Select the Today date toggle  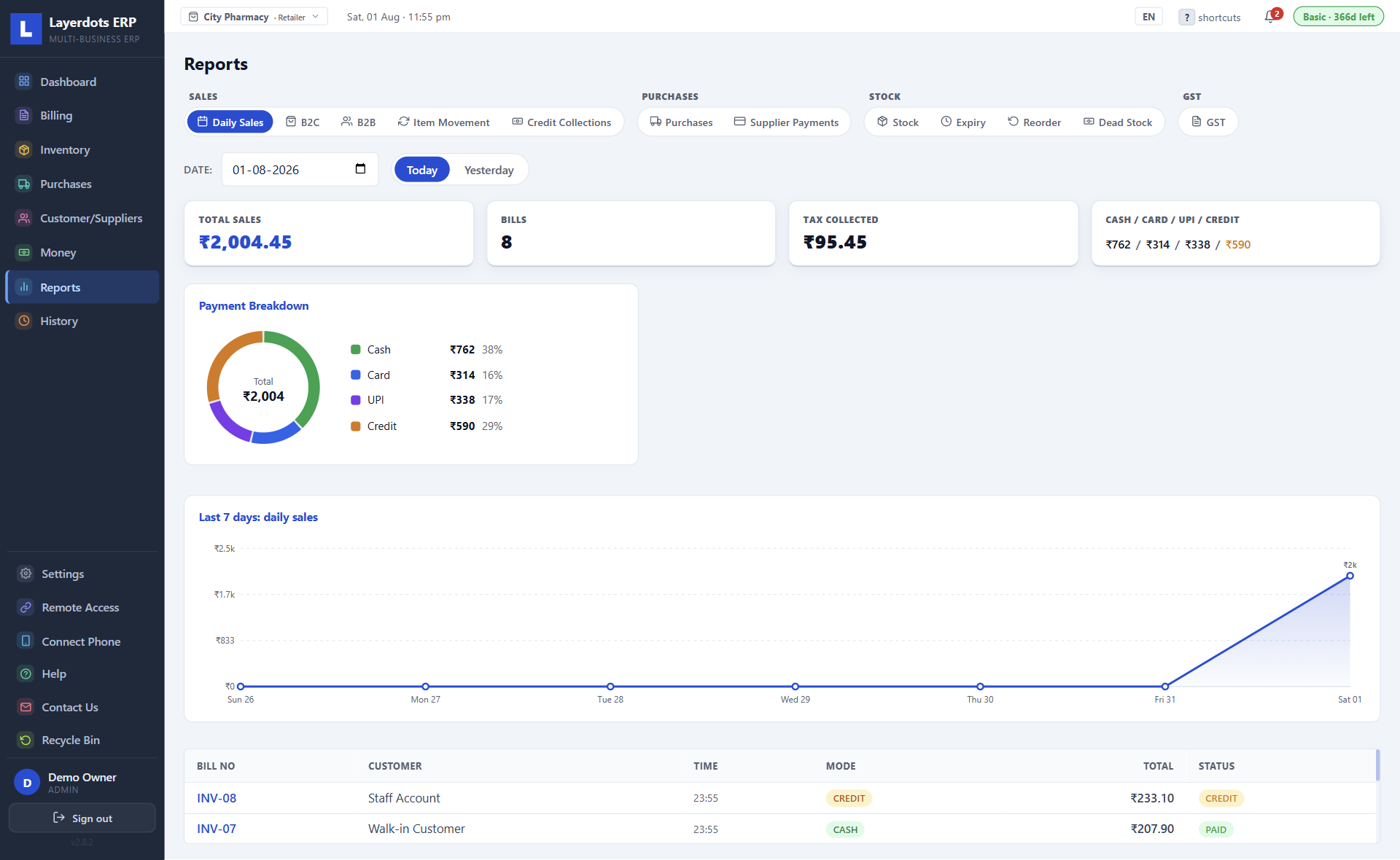click(x=422, y=170)
